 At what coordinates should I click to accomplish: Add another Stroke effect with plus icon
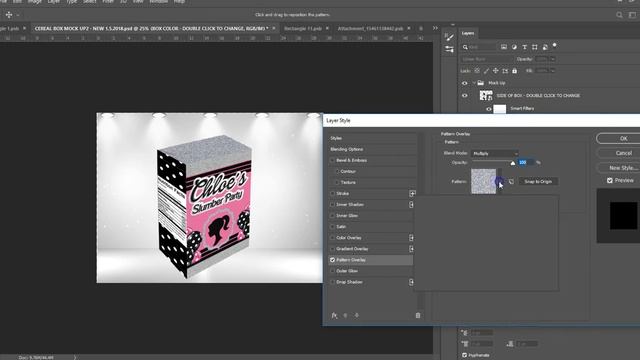click(x=412, y=193)
